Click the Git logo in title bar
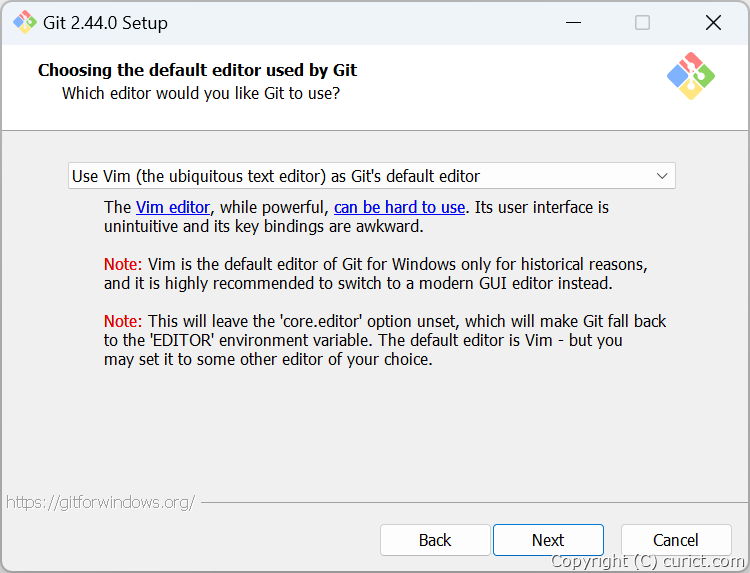The image size is (750, 573). click(24, 22)
